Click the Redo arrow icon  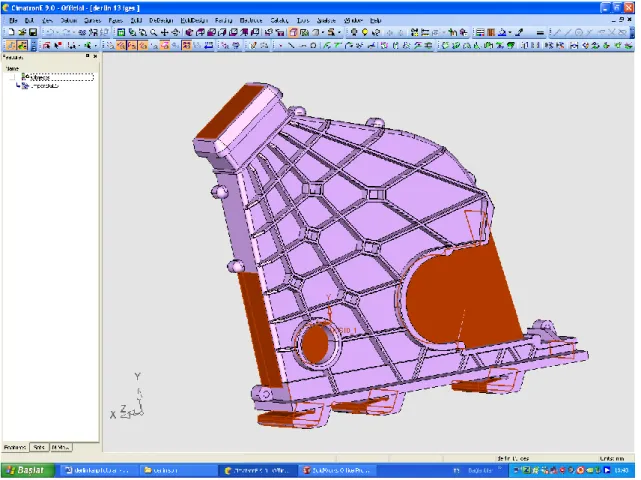click(67, 32)
